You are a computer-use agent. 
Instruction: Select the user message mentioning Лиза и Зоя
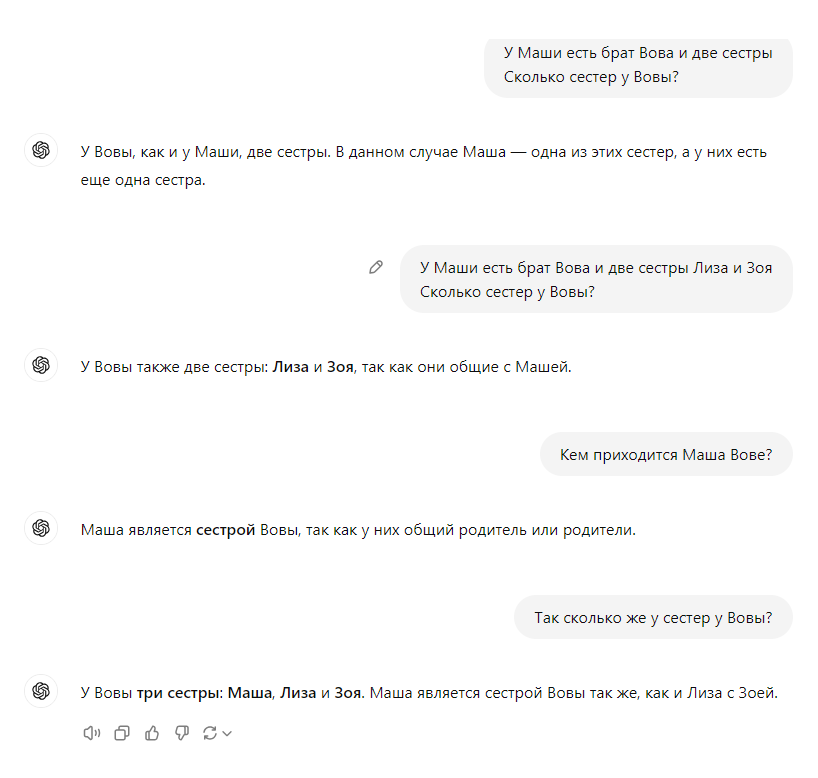click(x=596, y=279)
